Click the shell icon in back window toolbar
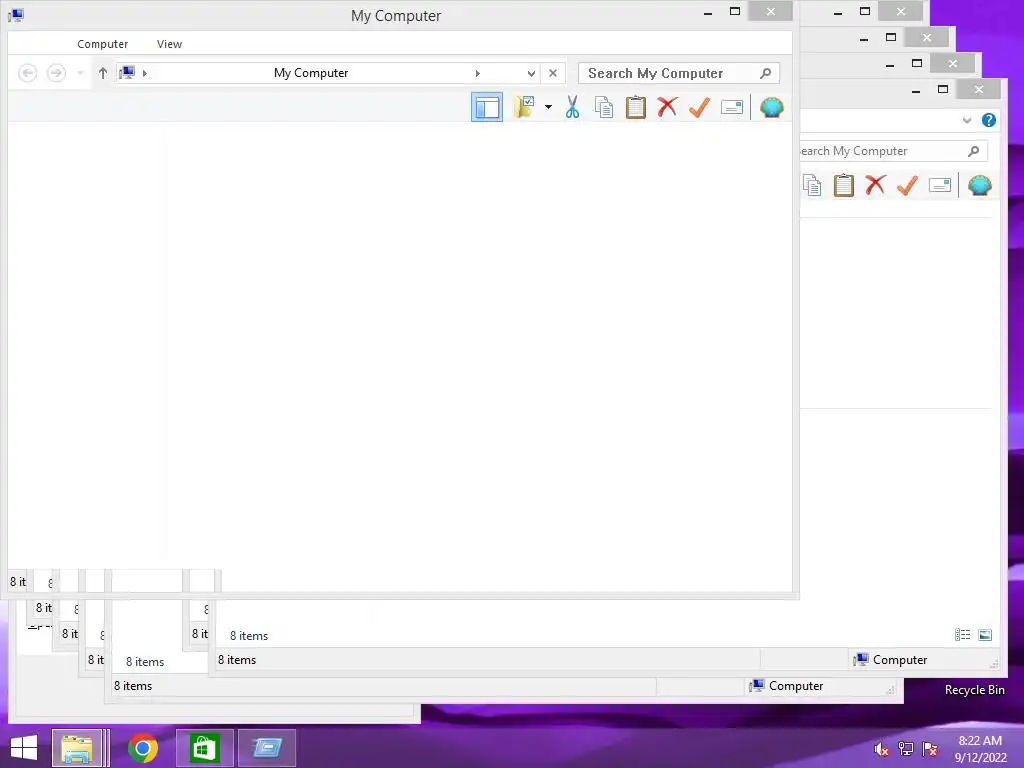Viewport: 1024px width, 768px height. [980, 185]
